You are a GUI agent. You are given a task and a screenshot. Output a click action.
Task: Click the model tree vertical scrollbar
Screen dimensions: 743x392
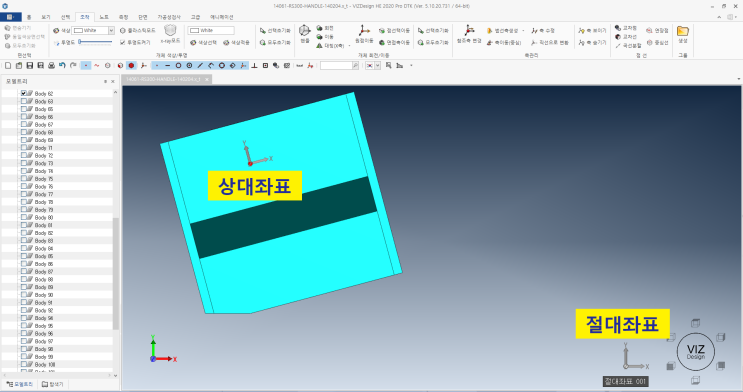coord(116,273)
